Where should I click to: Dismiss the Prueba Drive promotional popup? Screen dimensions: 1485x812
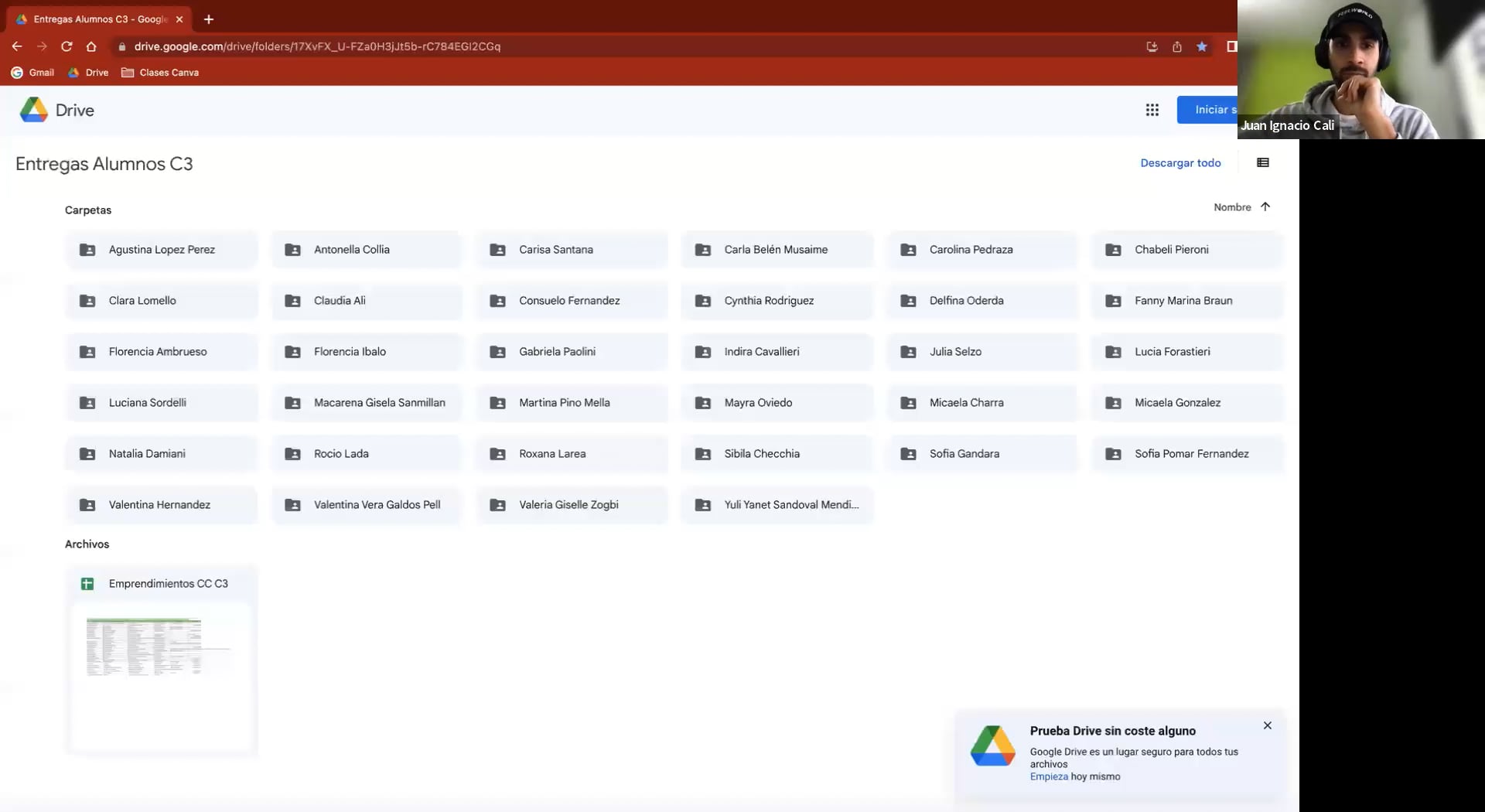[1267, 725]
